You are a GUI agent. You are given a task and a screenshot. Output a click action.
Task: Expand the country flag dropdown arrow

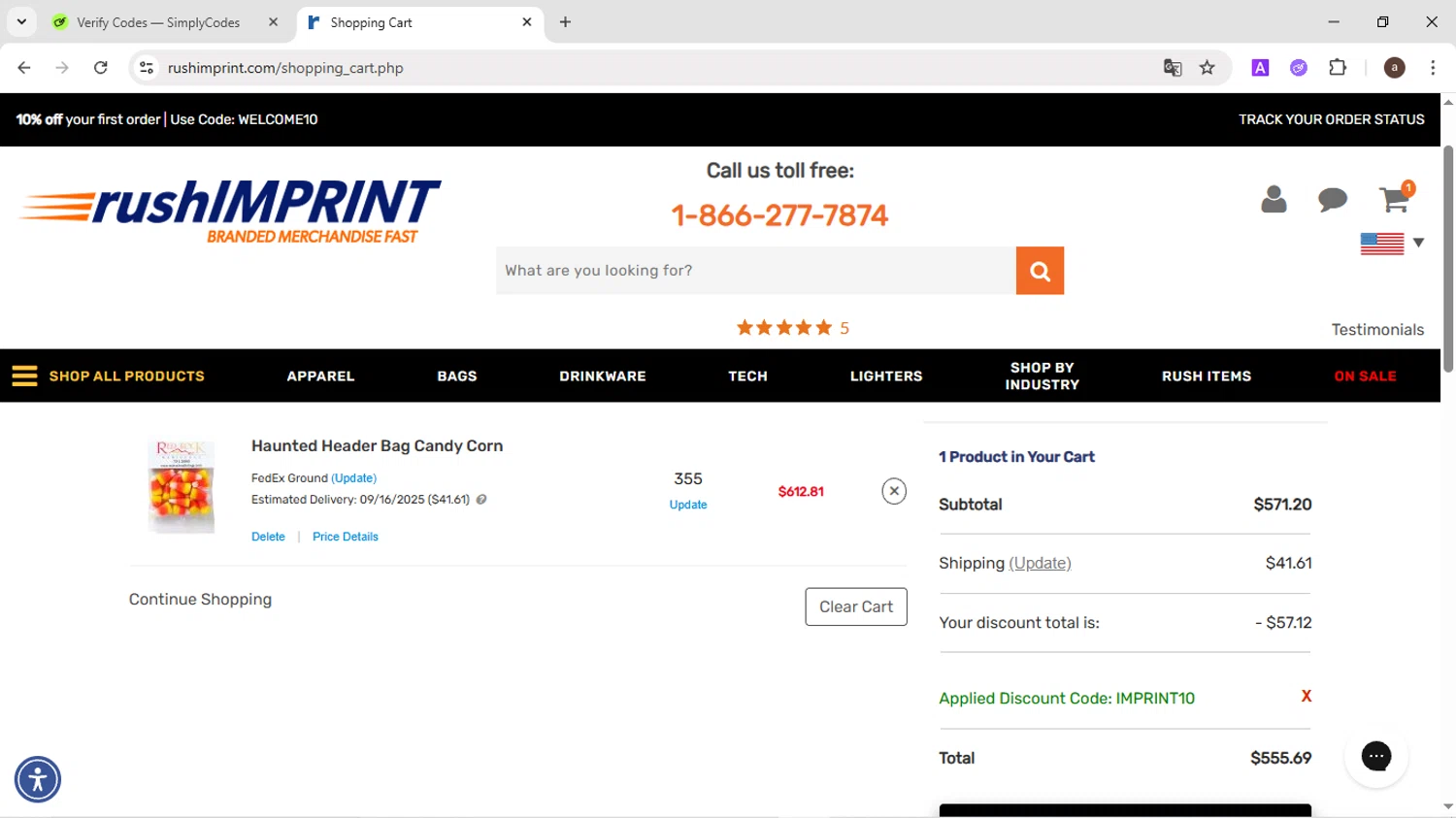[x=1418, y=243]
